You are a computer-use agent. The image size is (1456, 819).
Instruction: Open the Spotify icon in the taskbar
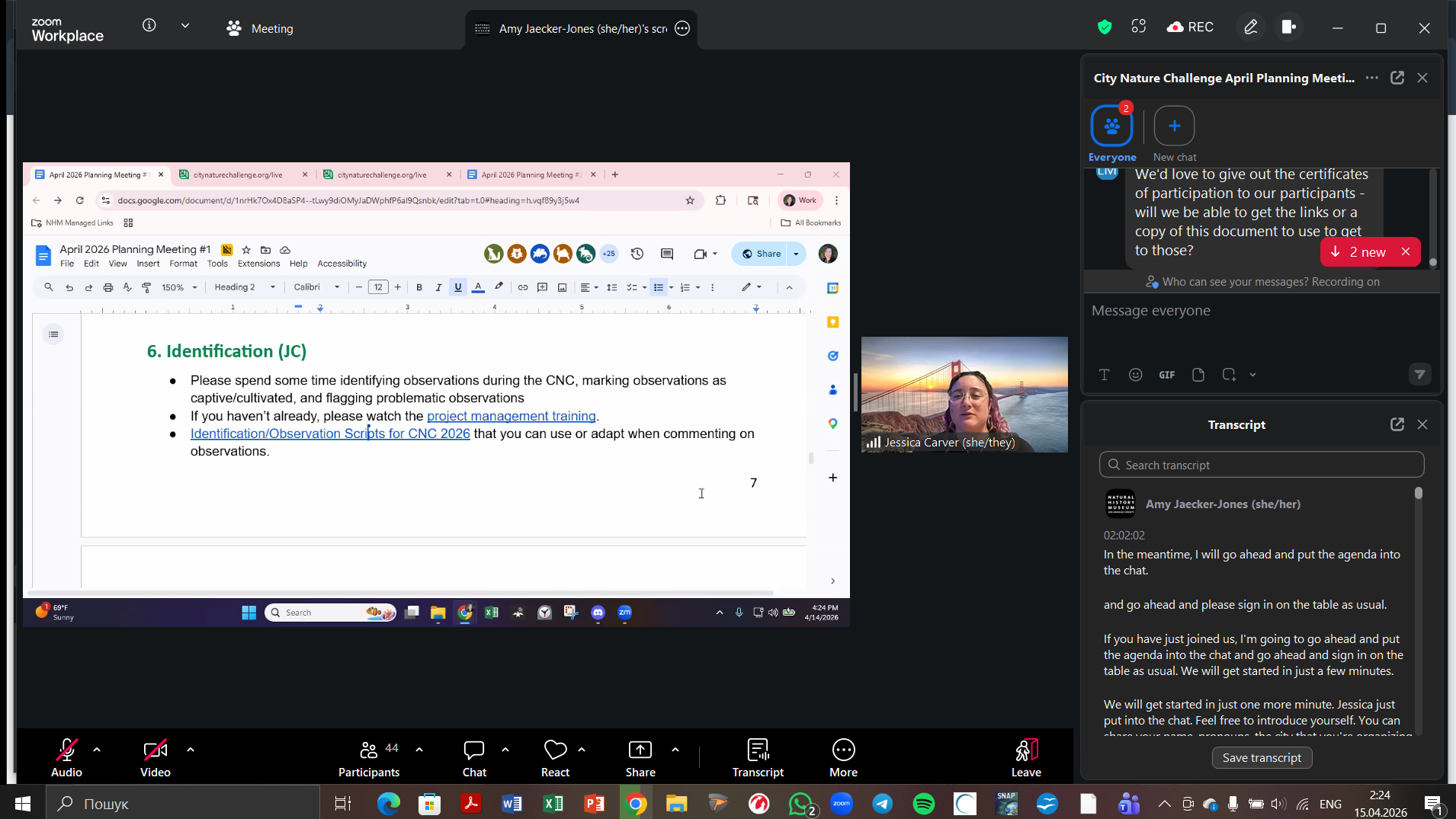click(923, 804)
